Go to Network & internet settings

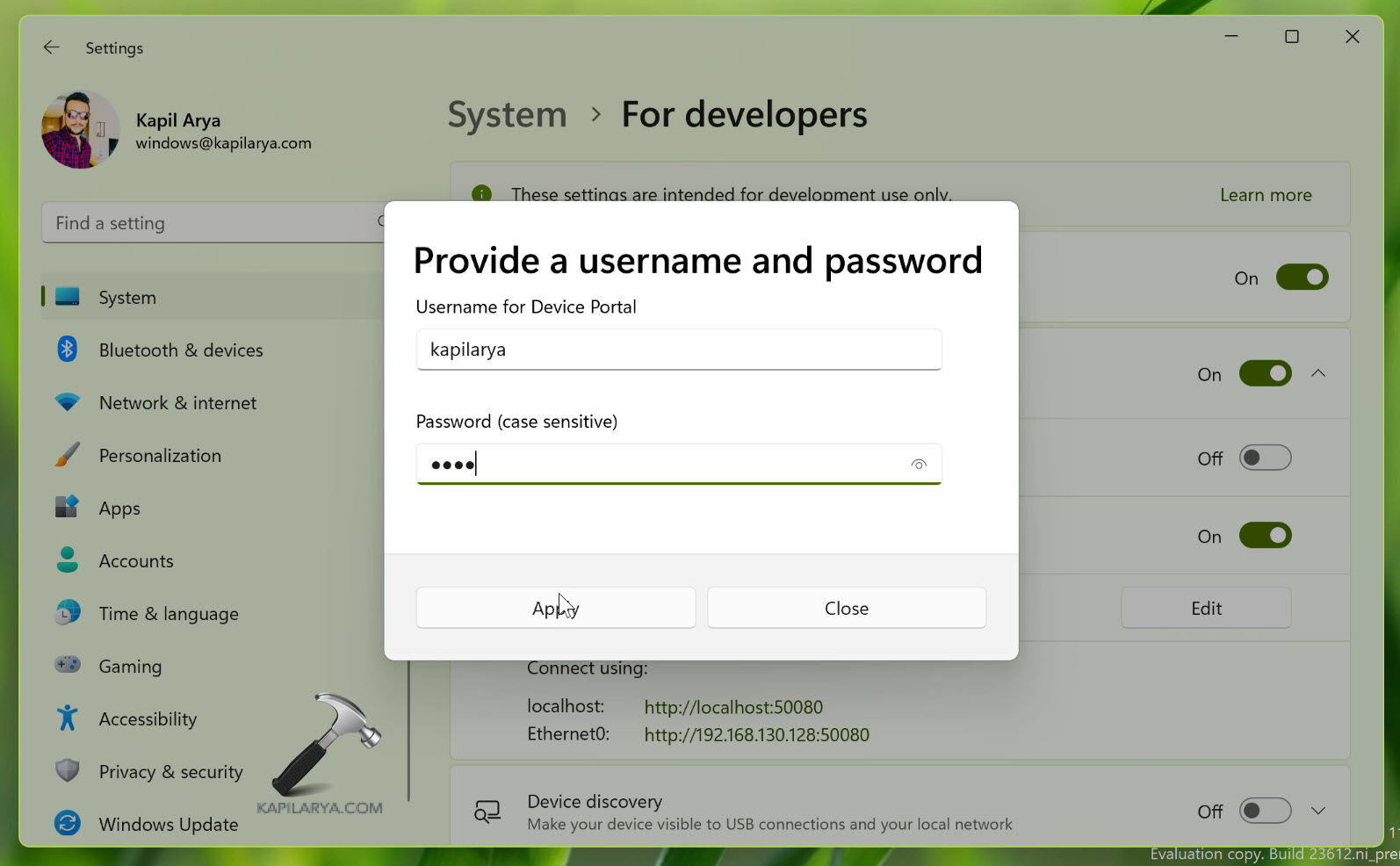213,402
